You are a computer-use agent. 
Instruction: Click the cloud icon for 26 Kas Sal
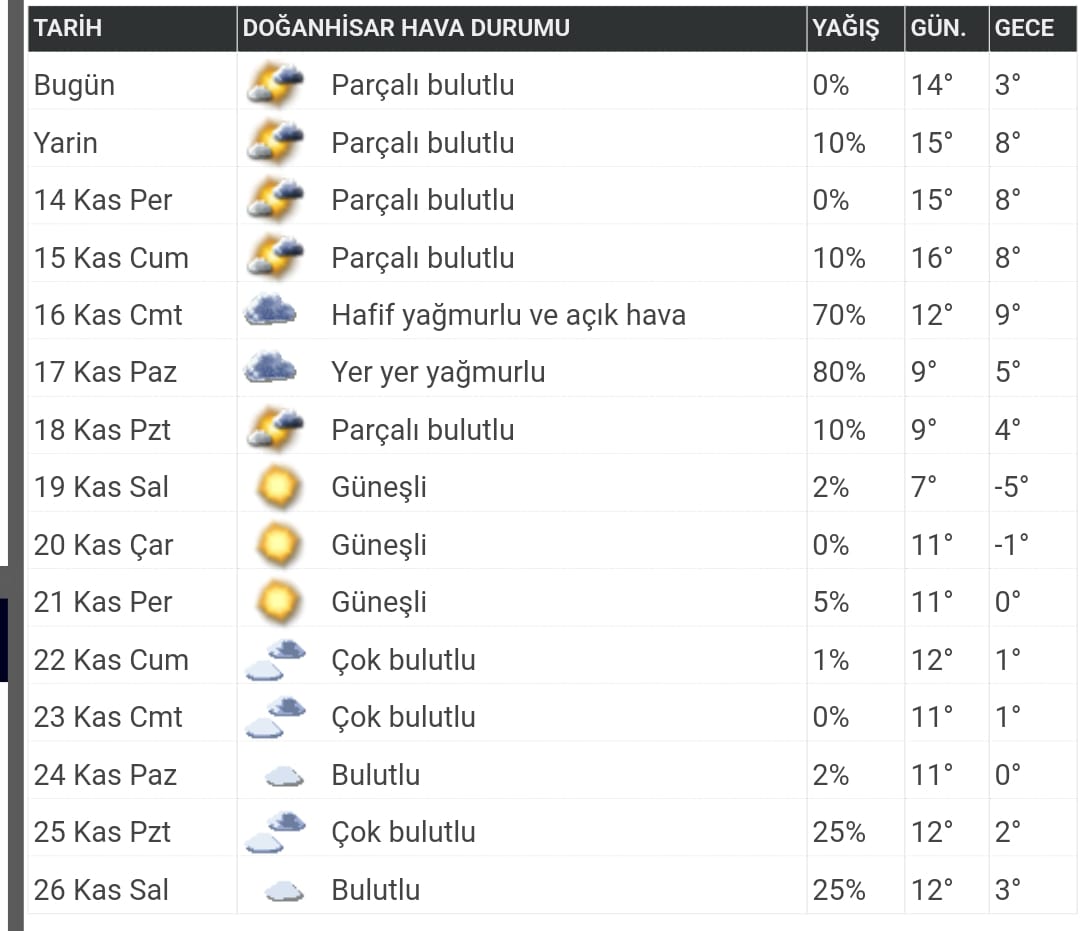284,890
